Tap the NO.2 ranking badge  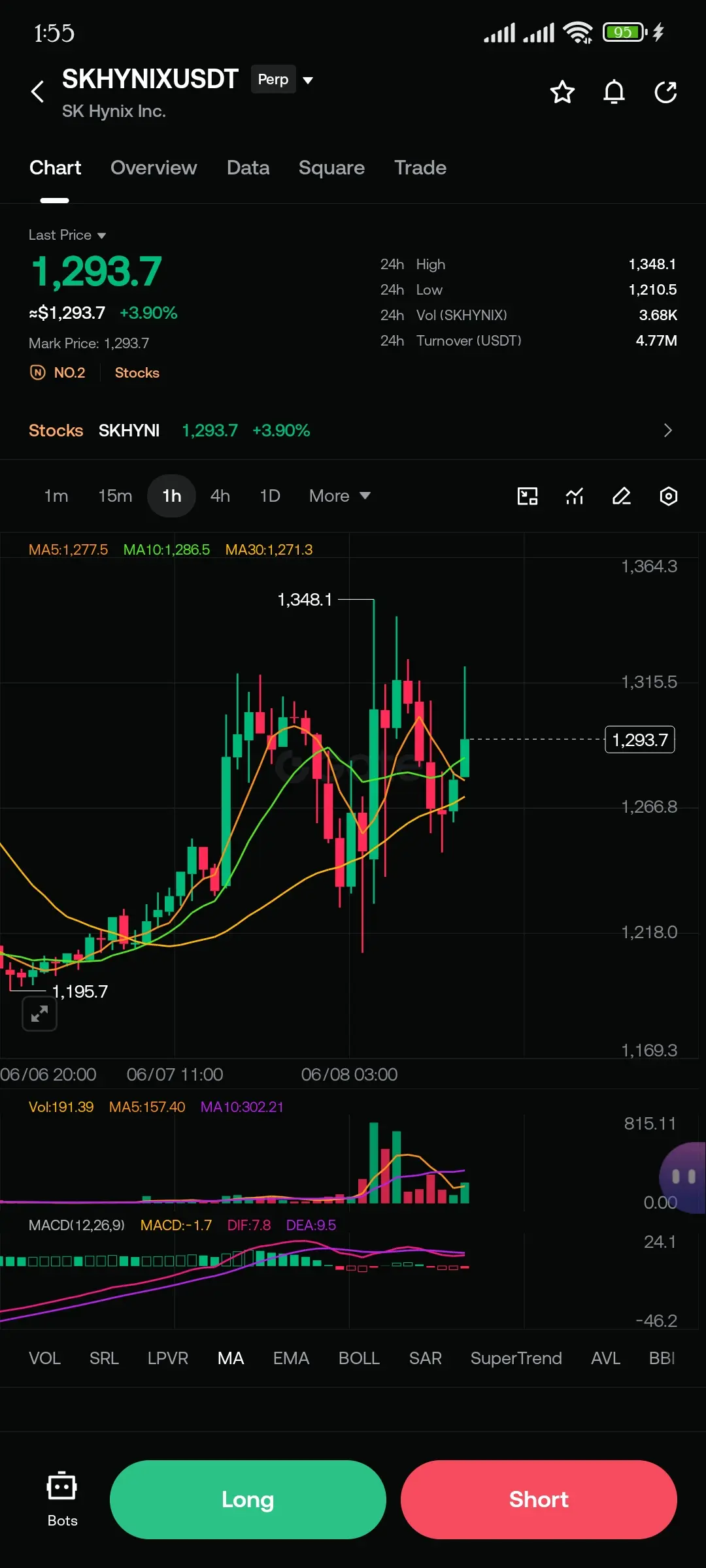pos(58,372)
